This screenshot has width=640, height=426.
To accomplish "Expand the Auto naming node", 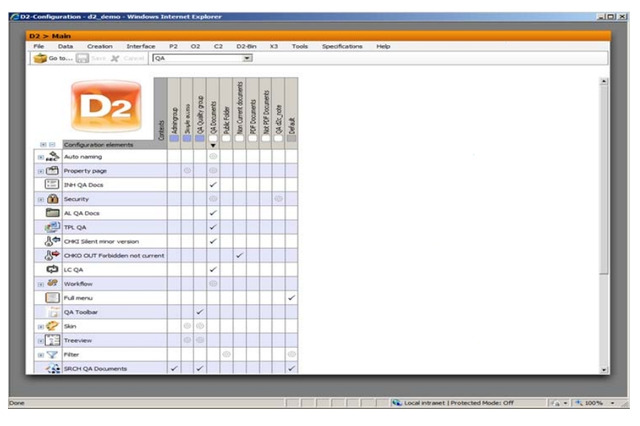I will coord(40,157).
